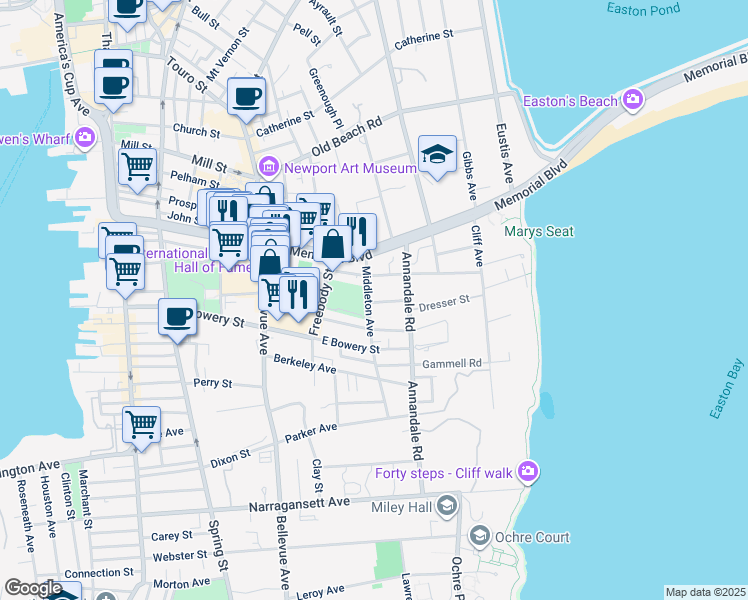The height and width of the screenshot is (600, 748).
Task: Select the shopping cart marker by the waterfront piers
Action: 125,272
